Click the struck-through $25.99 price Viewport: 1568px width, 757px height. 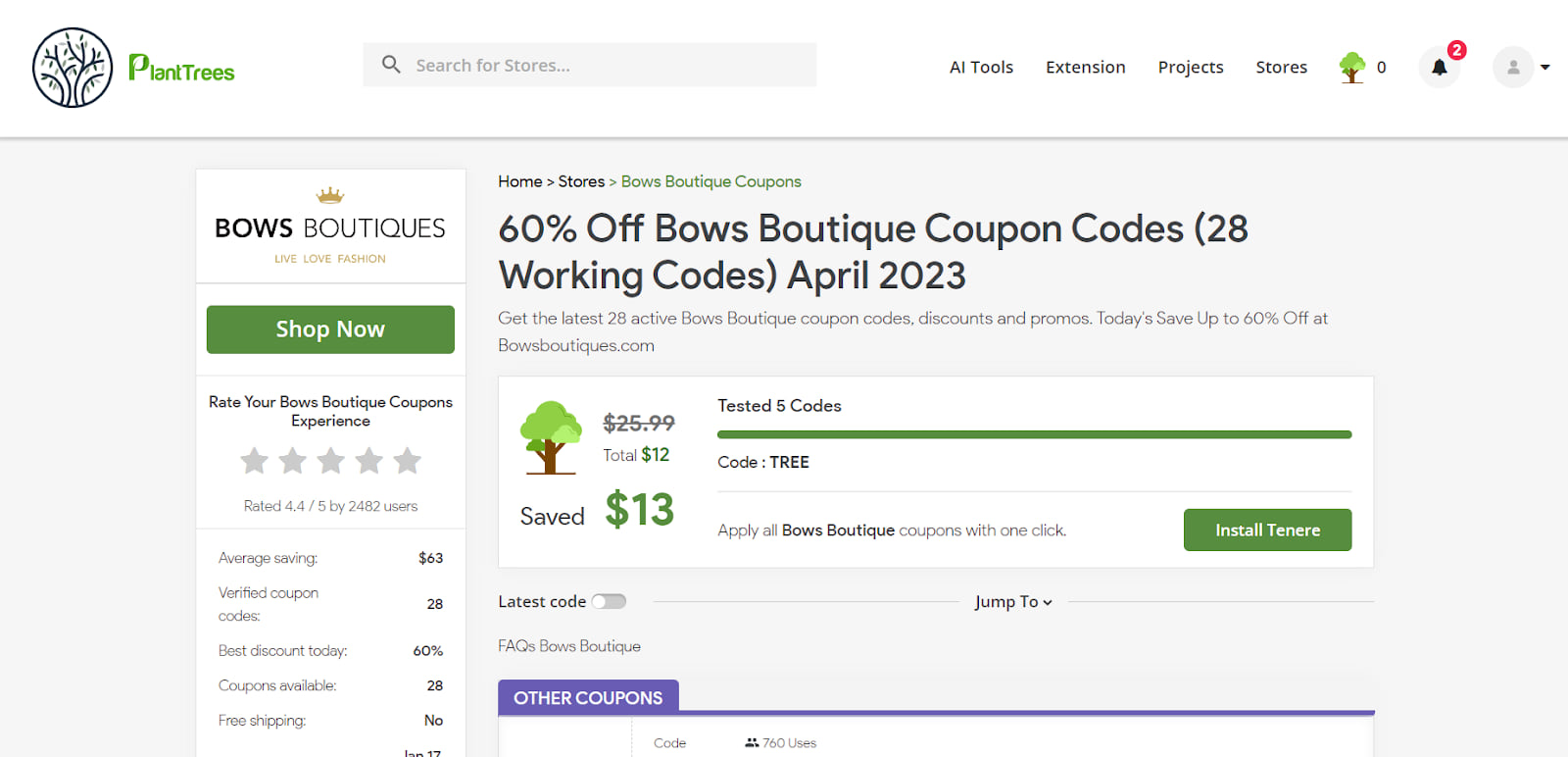point(639,423)
